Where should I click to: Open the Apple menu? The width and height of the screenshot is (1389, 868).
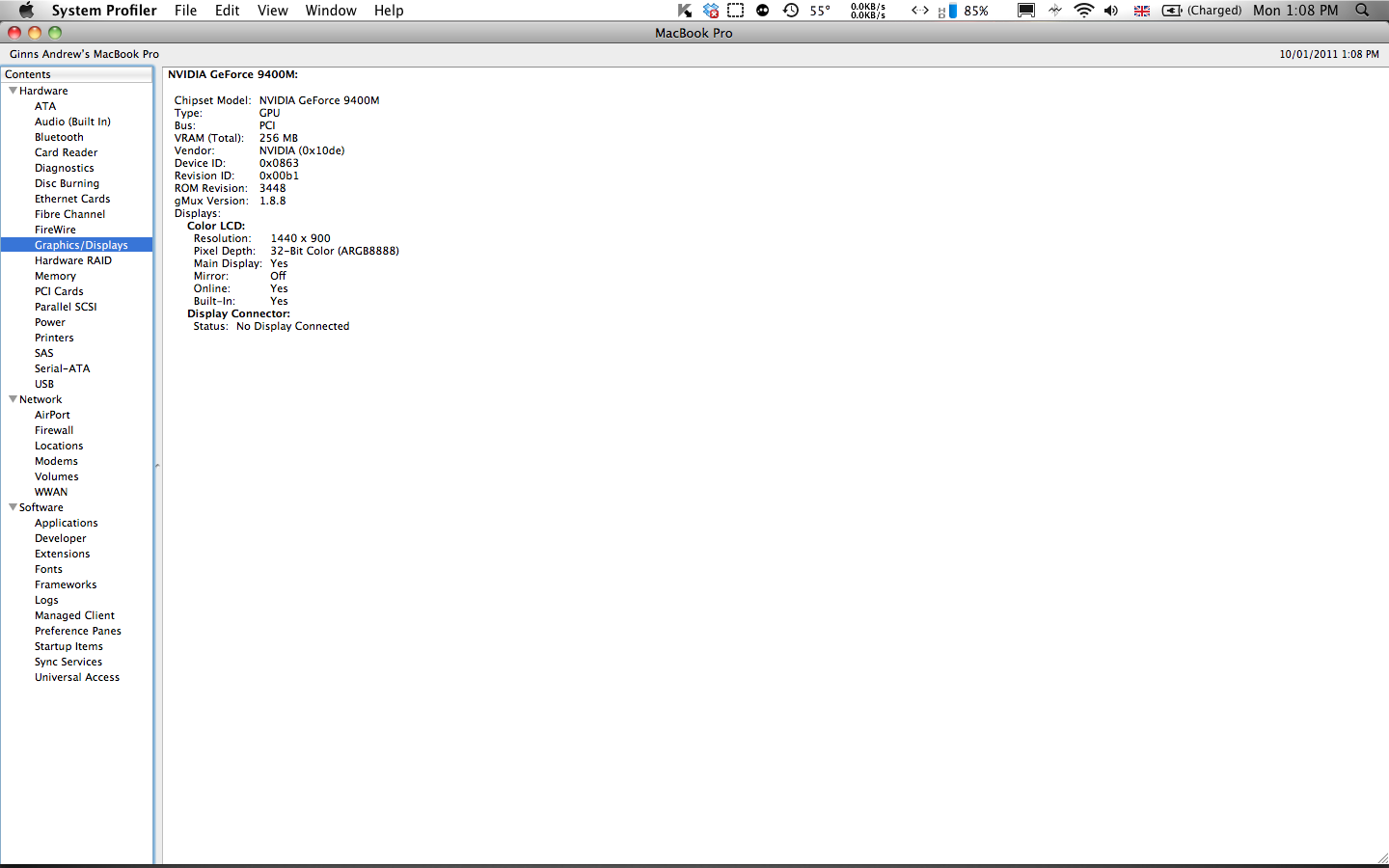tap(26, 11)
